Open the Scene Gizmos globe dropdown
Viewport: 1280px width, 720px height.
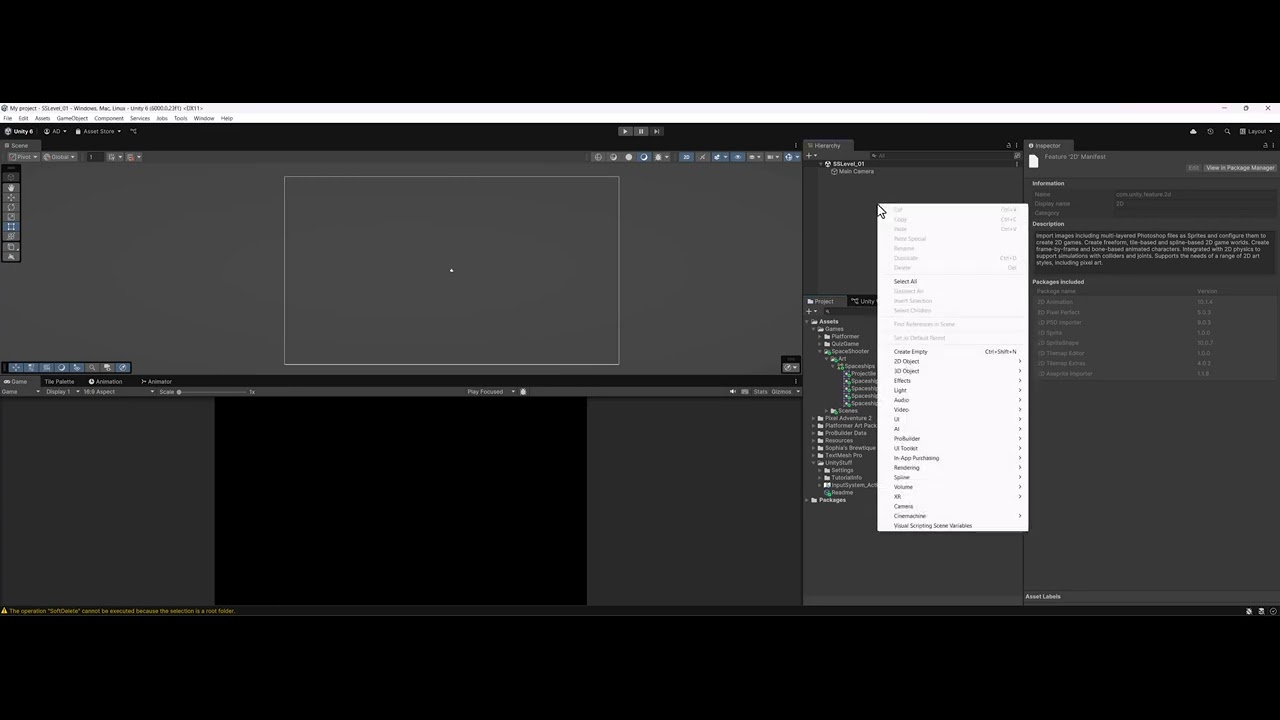pos(790,157)
